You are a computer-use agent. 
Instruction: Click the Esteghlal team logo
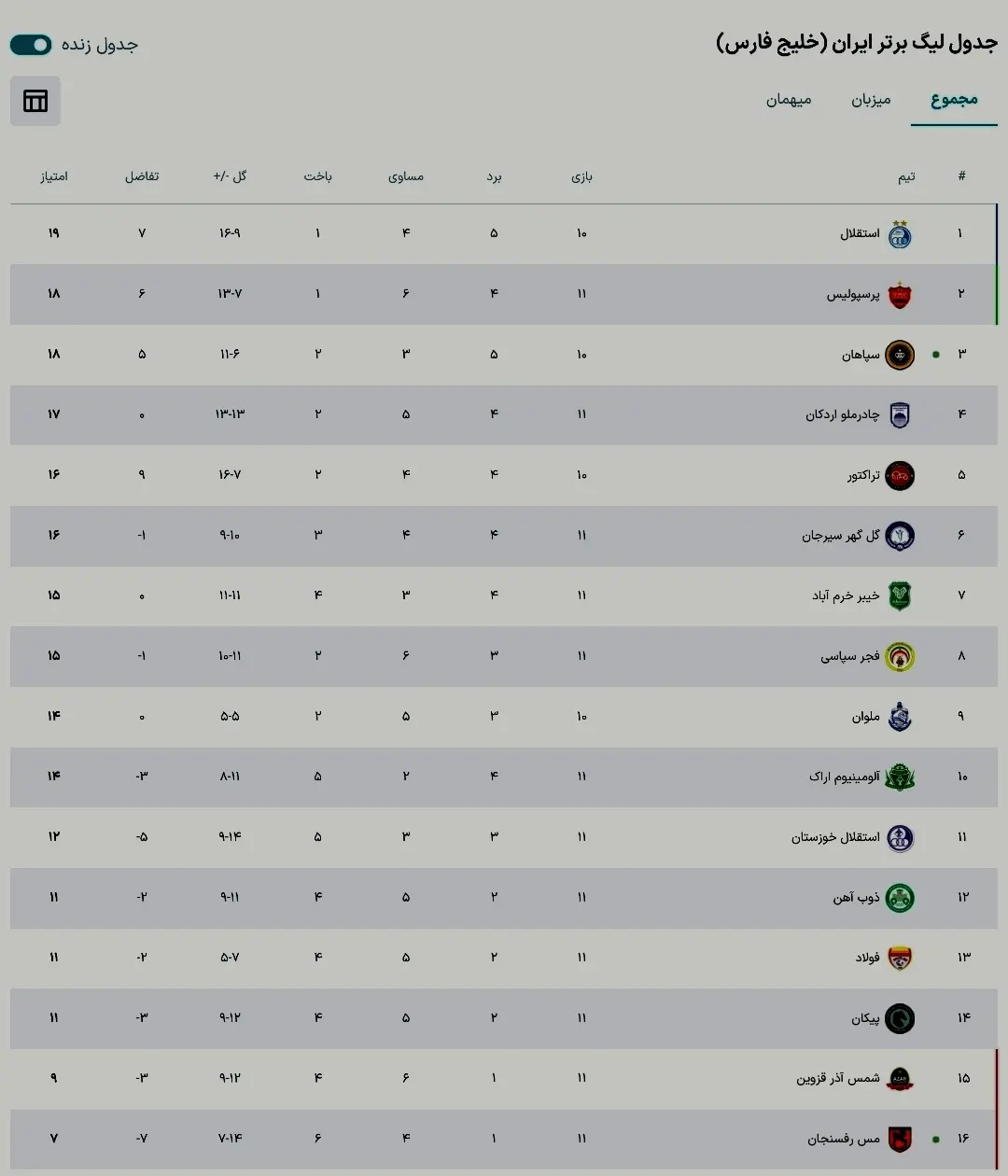pyautogui.click(x=899, y=235)
